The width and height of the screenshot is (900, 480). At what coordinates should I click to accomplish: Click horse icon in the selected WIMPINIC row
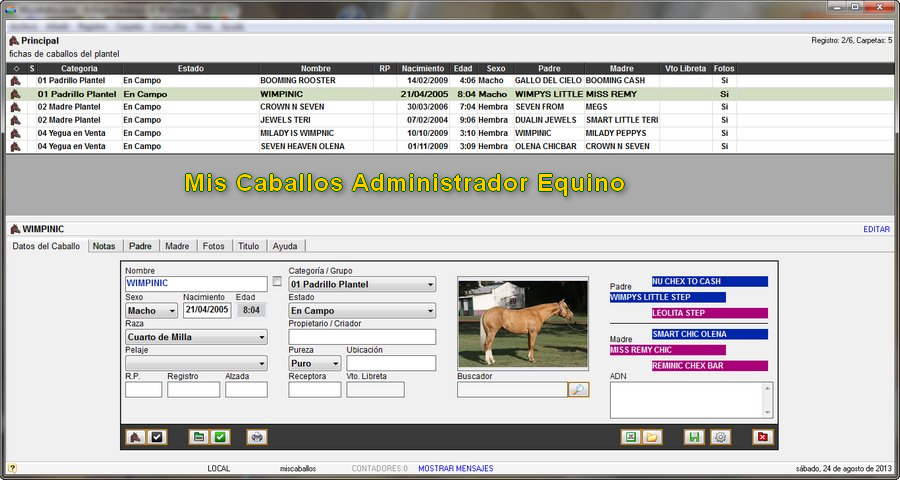click(15, 94)
